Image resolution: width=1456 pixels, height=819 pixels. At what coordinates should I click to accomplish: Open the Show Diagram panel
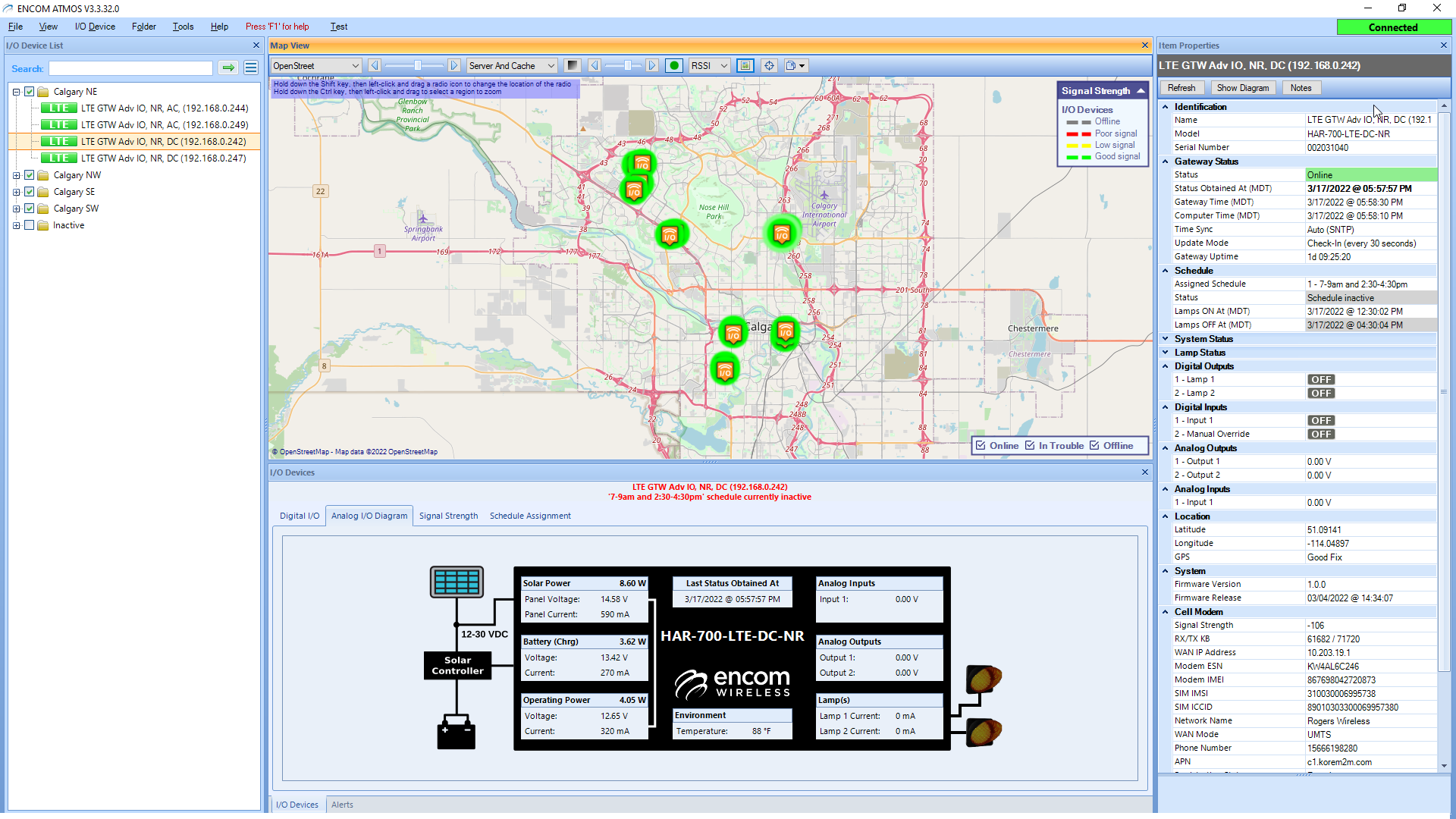(1242, 87)
